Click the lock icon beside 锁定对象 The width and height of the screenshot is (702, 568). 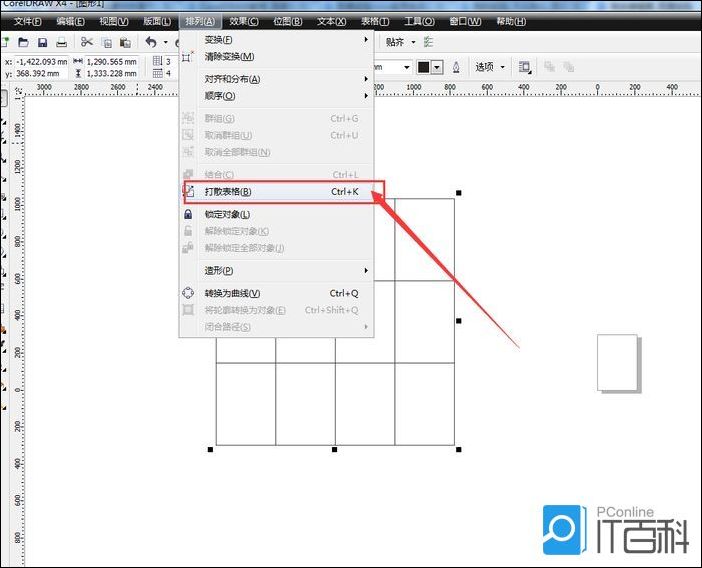pyautogui.click(x=188, y=214)
